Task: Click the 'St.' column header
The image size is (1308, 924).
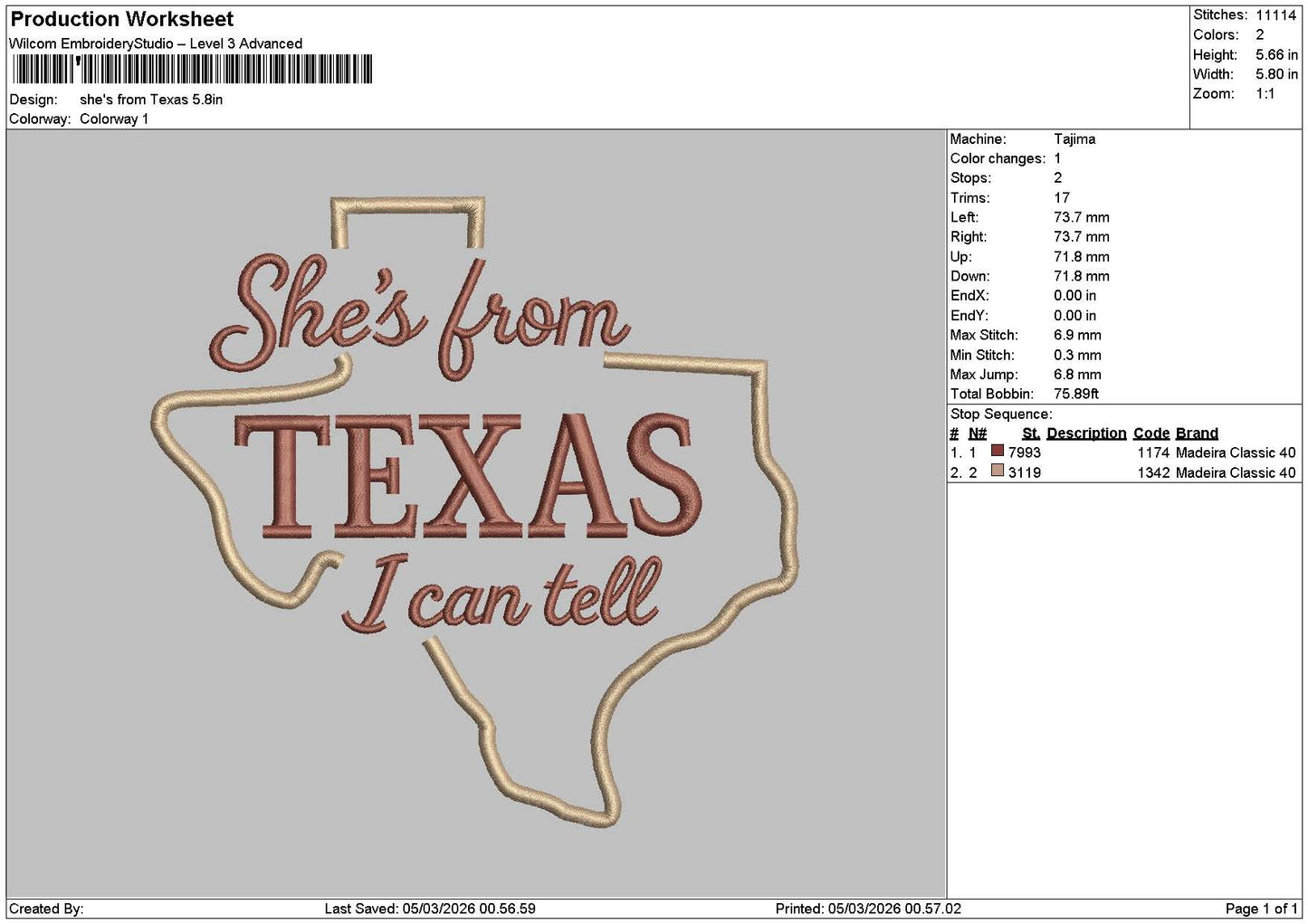Action: (x=1031, y=433)
